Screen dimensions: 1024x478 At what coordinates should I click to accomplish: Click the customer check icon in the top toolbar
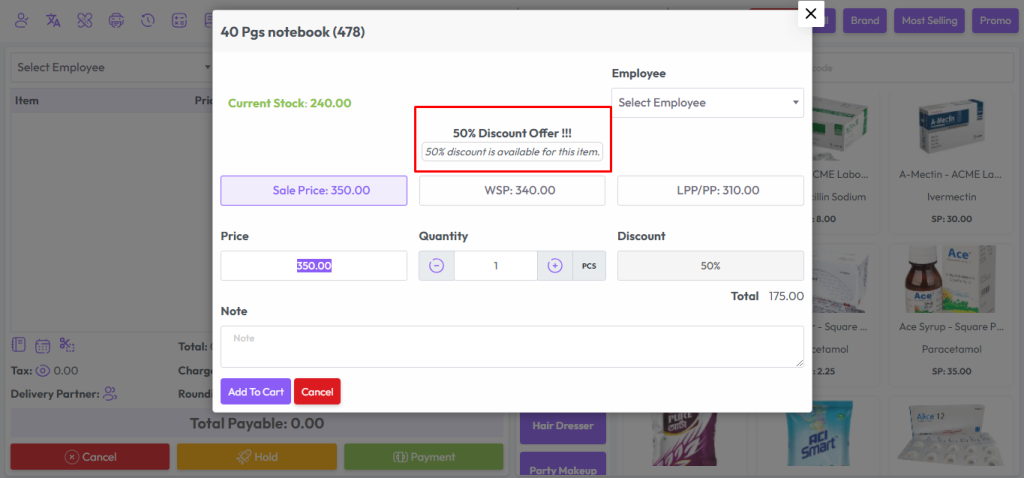tap(22, 20)
